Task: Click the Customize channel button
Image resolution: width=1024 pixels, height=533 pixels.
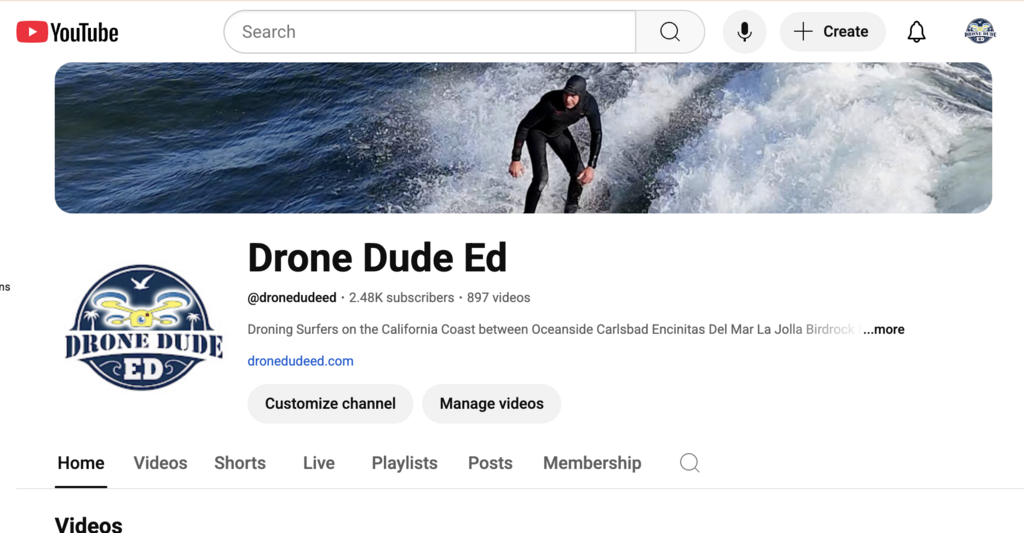Action: 330,404
